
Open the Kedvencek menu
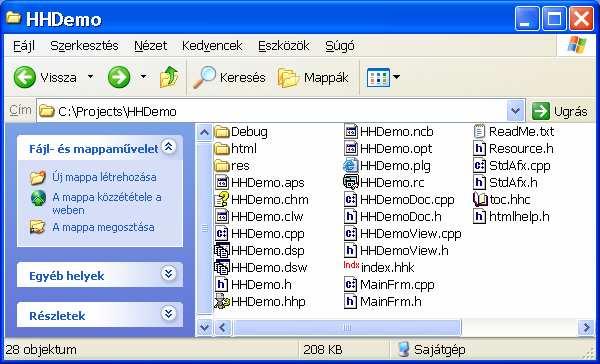(x=212, y=46)
